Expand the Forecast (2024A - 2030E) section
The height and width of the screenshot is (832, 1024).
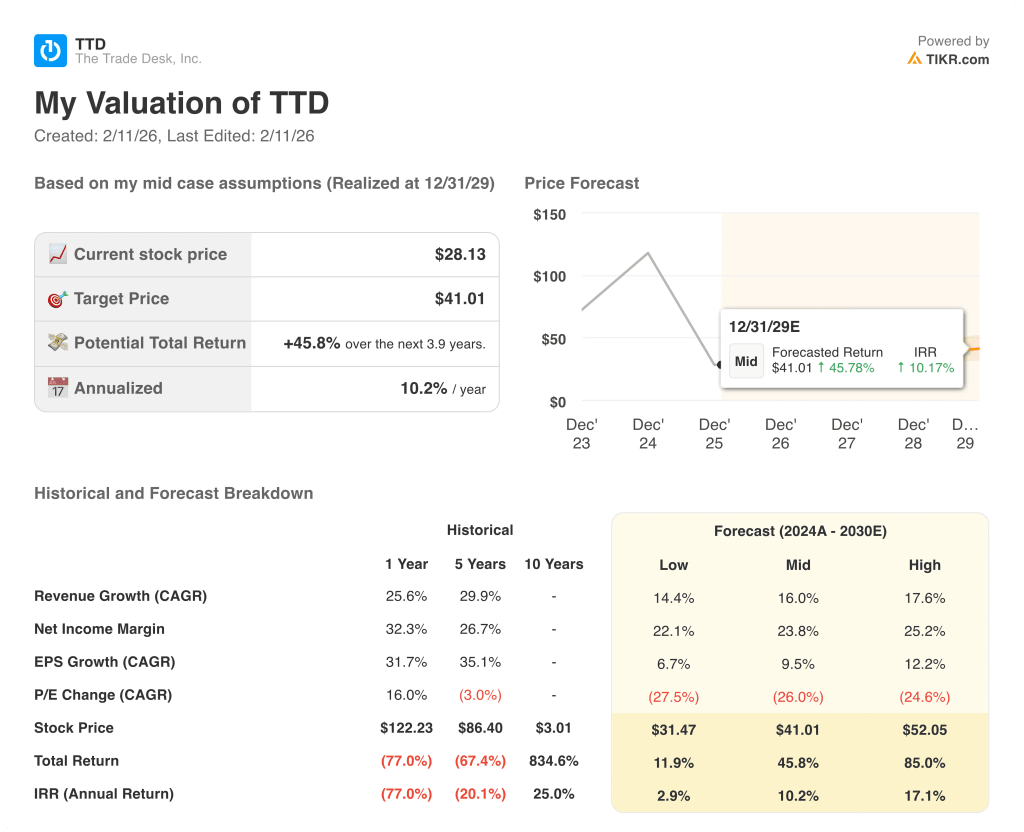click(800, 531)
